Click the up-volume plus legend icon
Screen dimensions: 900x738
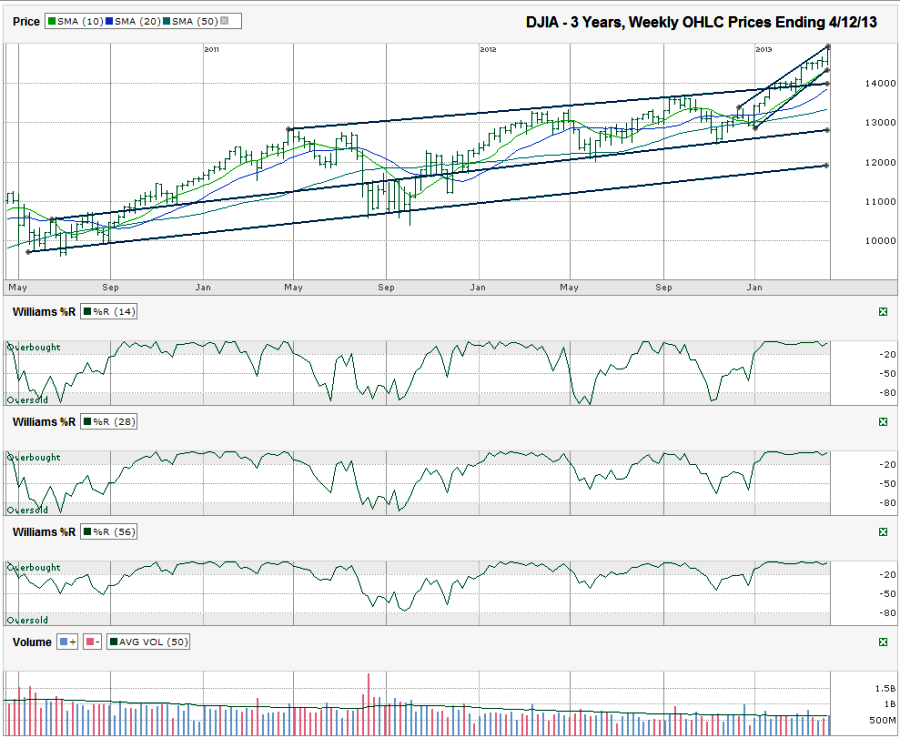click(68, 642)
